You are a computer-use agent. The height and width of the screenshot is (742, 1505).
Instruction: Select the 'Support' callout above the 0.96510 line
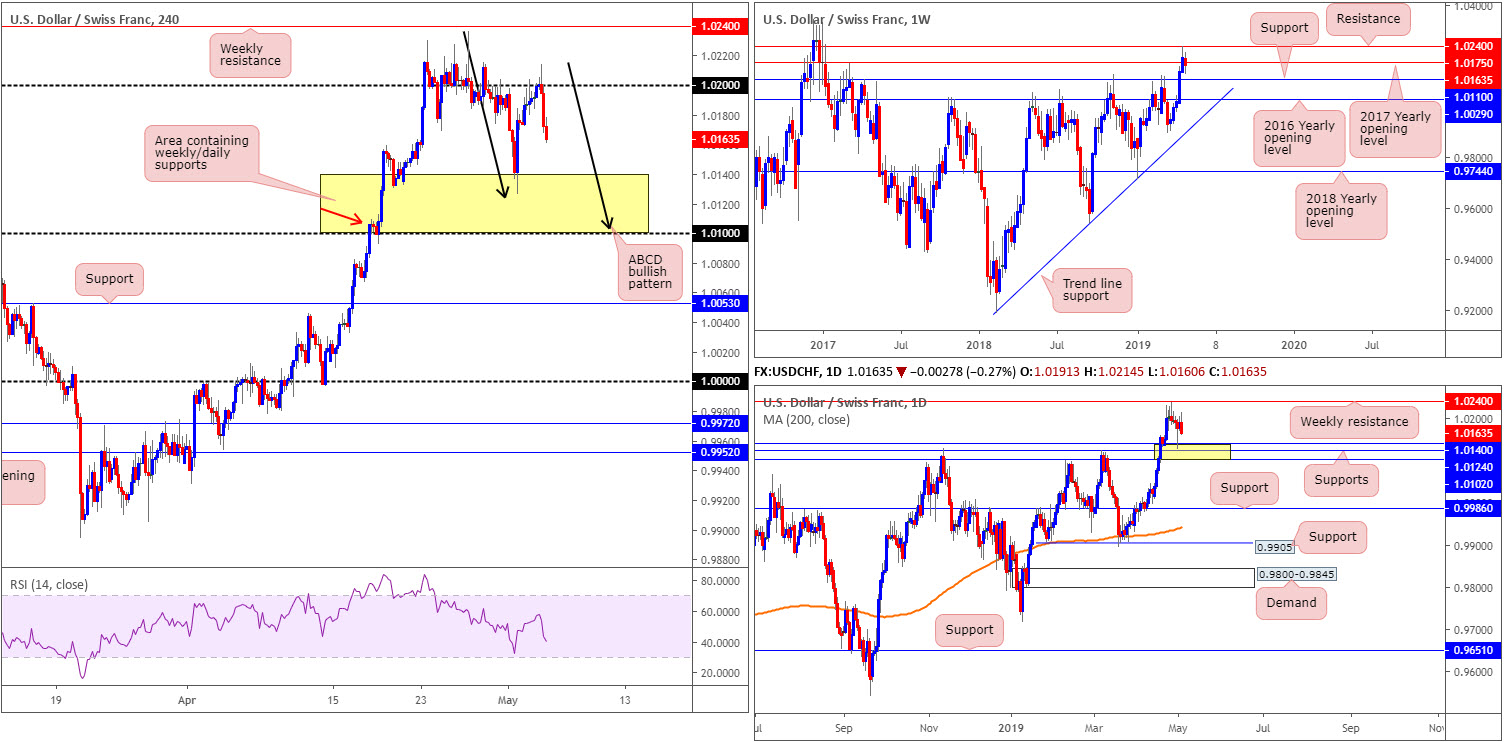click(969, 630)
